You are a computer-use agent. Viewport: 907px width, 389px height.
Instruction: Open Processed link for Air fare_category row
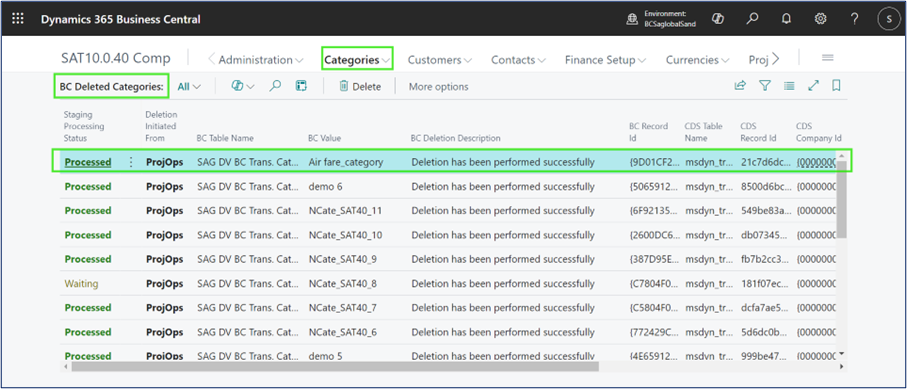coord(87,162)
